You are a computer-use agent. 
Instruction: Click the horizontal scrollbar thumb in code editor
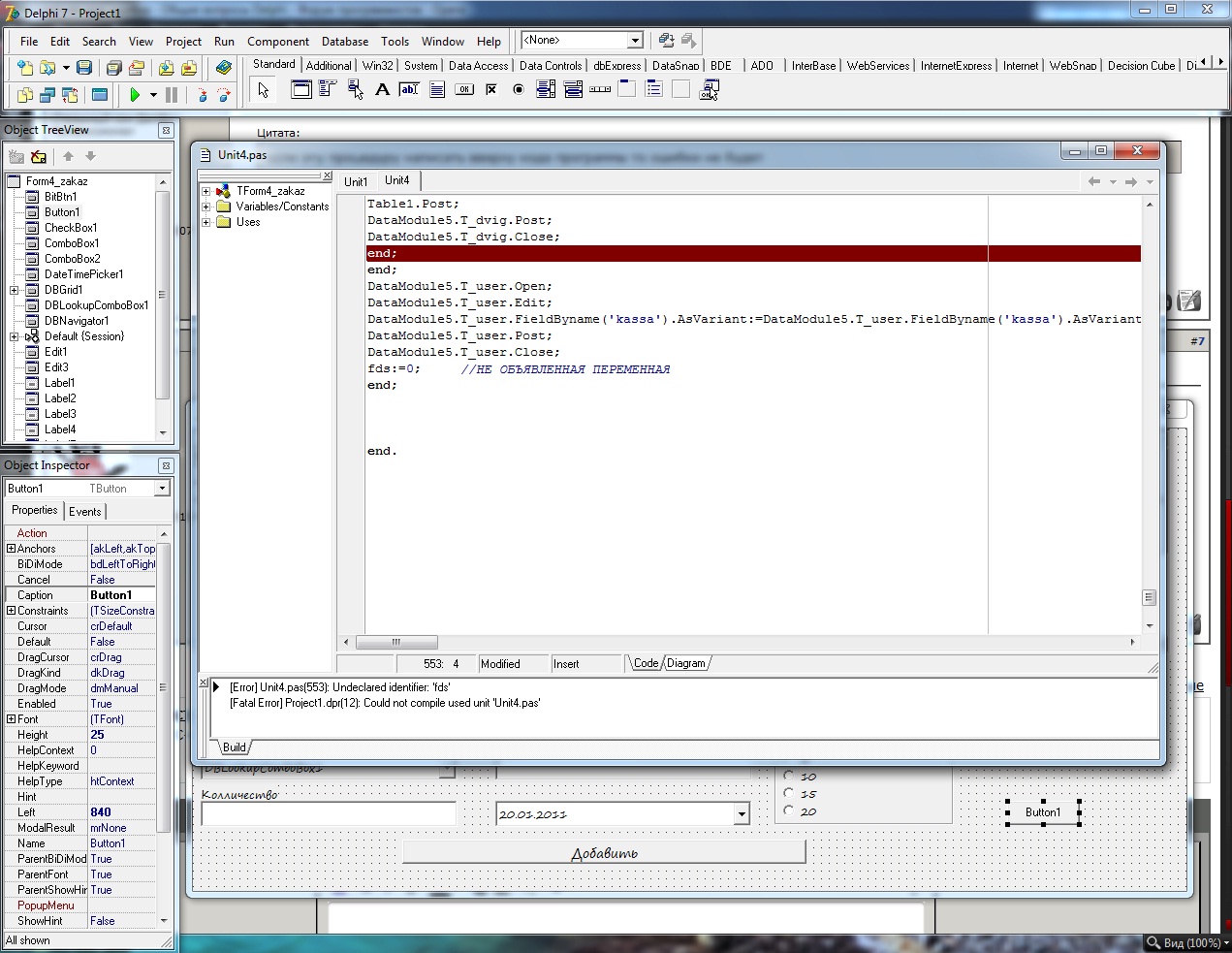coord(396,642)
